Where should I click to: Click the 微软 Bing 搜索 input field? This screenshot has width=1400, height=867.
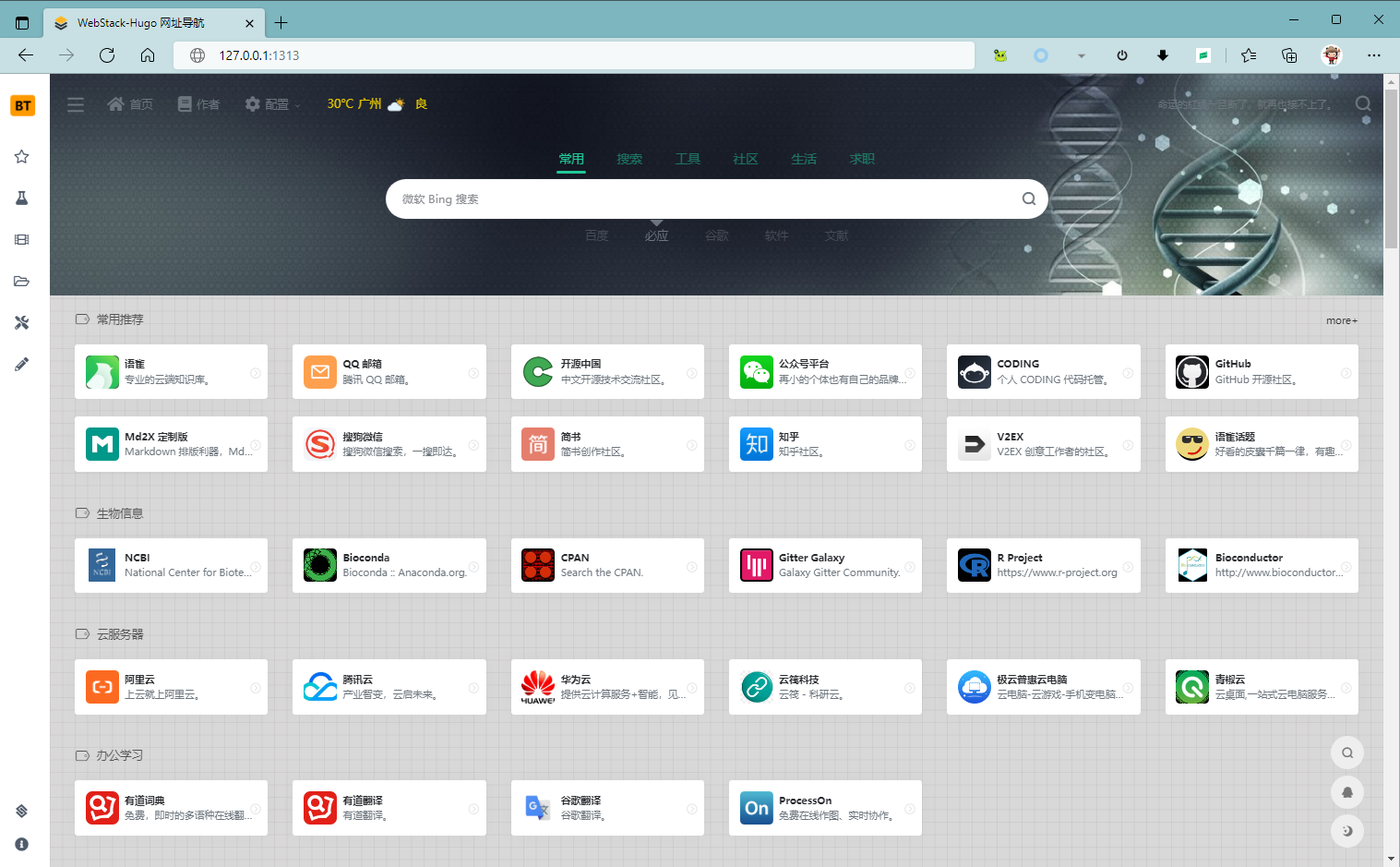[701, 199]
